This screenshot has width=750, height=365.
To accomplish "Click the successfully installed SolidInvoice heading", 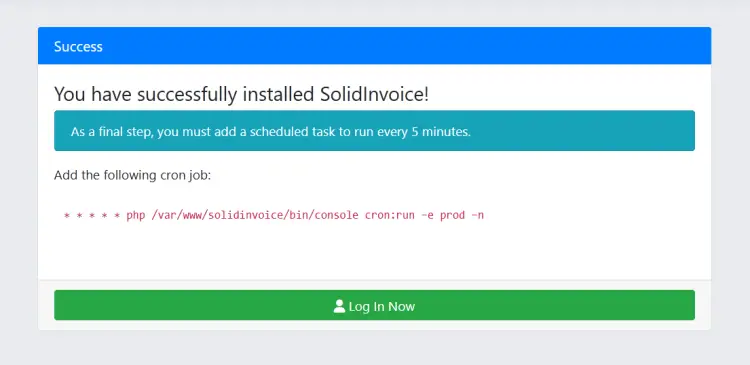I will pyautogui.click(x=242, y=95).
